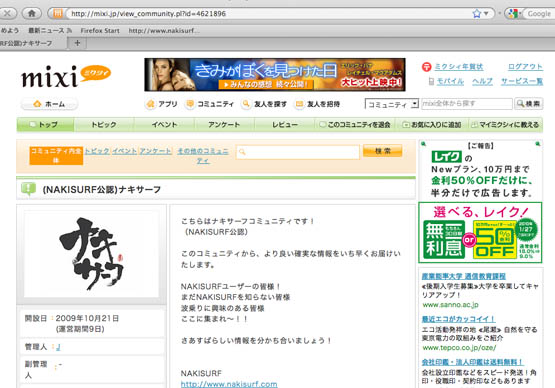The height and width of the screenshot is (388, 555).
Task: Click トピック link in search bar
Action: (97, 151)
